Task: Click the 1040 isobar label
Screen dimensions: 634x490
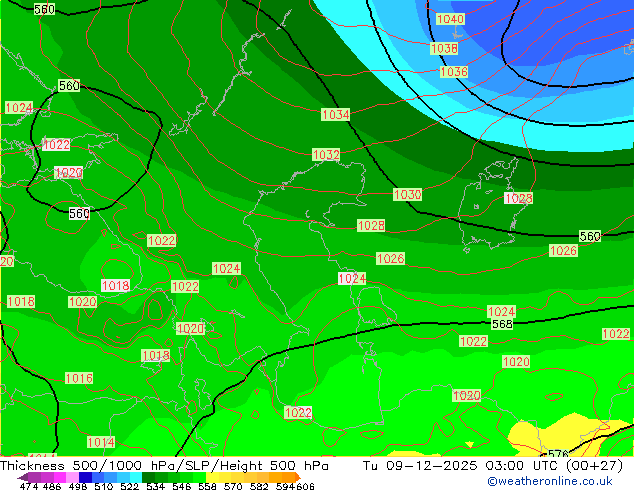Action: (x=450, y=19)
